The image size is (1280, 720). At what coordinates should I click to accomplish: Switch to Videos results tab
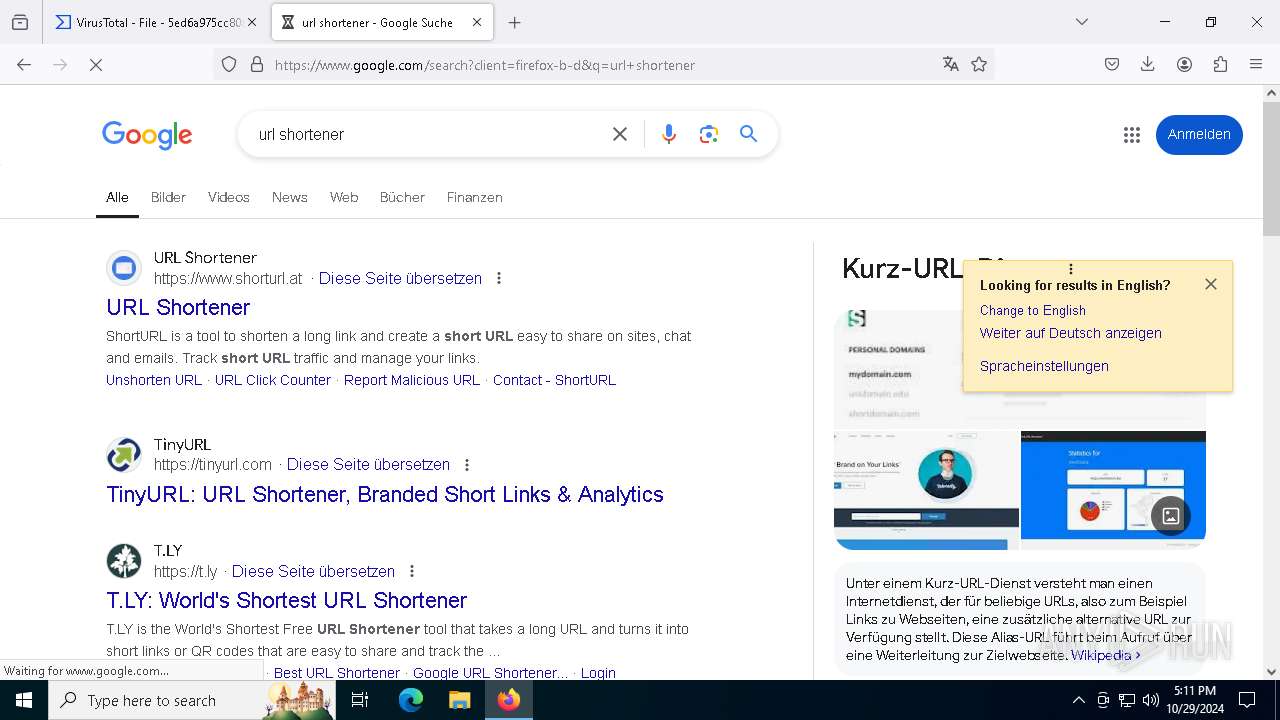pyautogui.click(x=229, y=198)
